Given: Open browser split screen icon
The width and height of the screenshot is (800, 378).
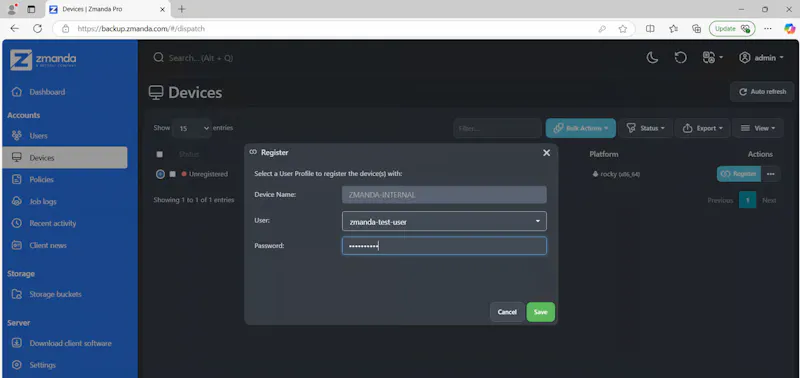Looking at the screenshot, I should [650, 29].
